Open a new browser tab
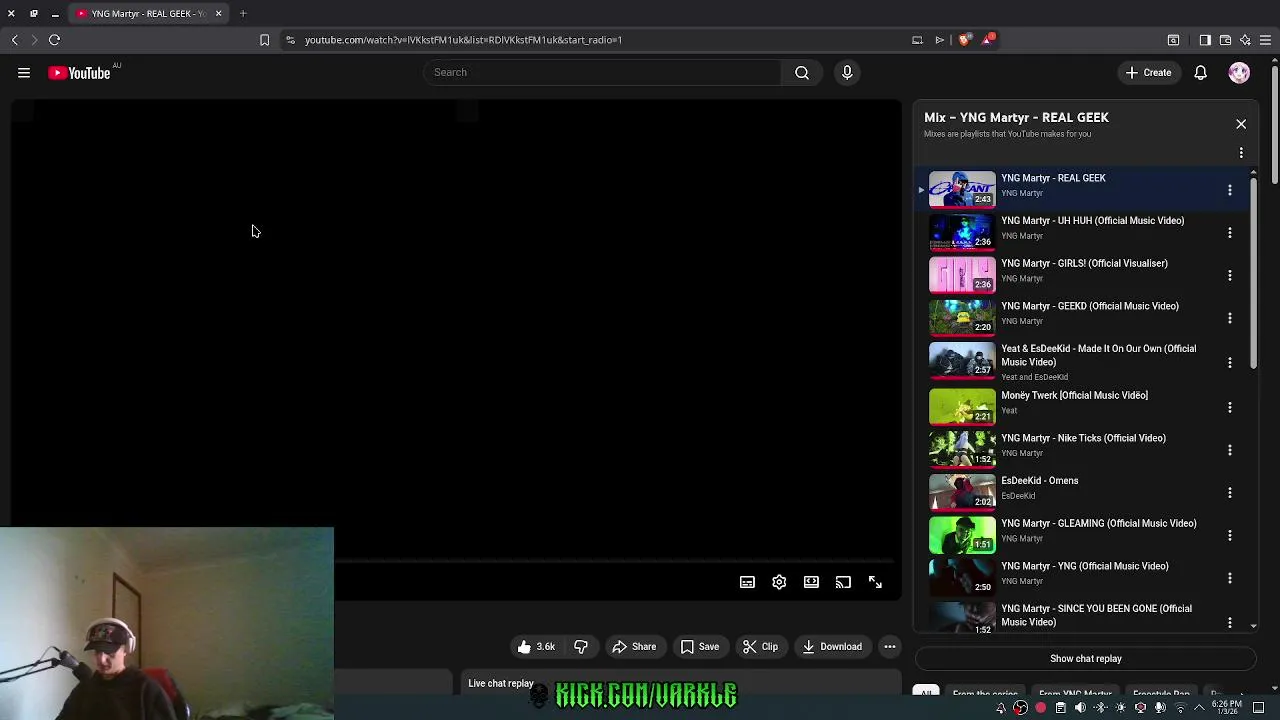This screenshot has height=720, width=1280. pyautogui.click(x=243, y=14)
